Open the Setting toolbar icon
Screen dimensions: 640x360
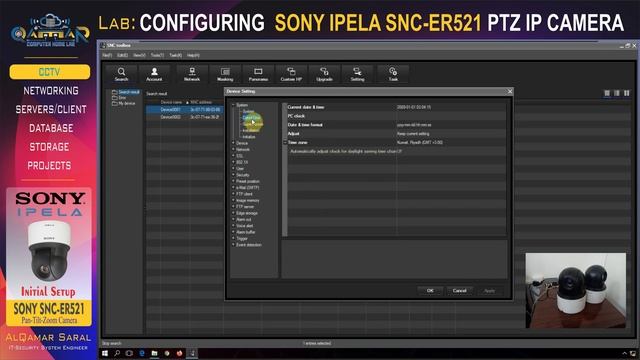[357, 74]
